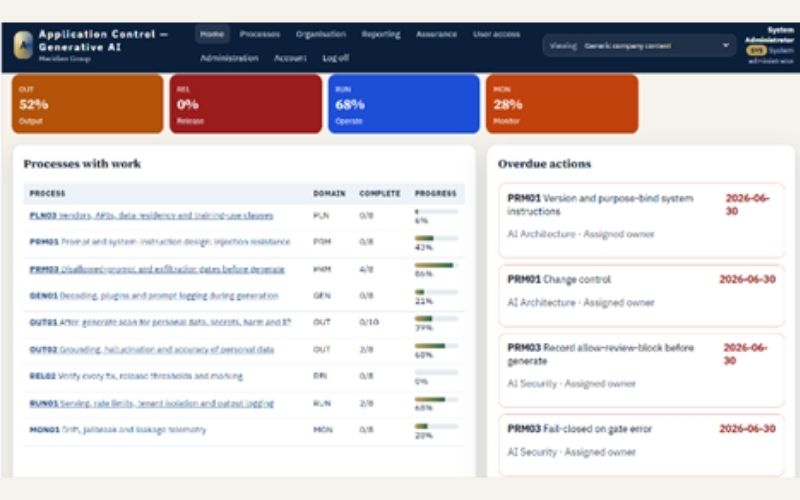800x500 pixels.
Task: Open the overdue card Version and purpose-bind system instructions
Action: click(641, 220)
